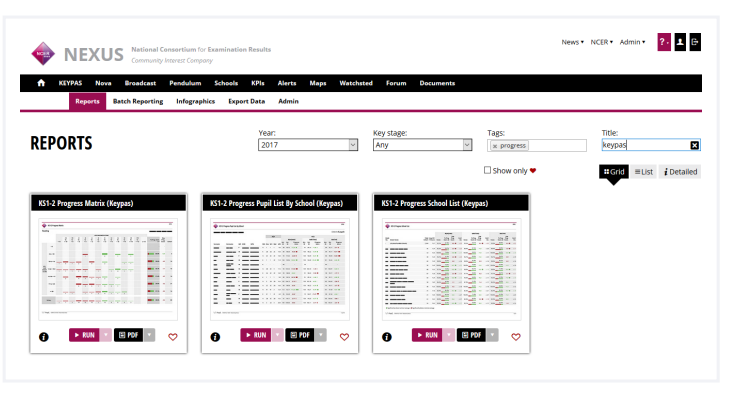Toggle the Show only favorites checkbox
Screen dimensions: 734x399
[487, 170]
